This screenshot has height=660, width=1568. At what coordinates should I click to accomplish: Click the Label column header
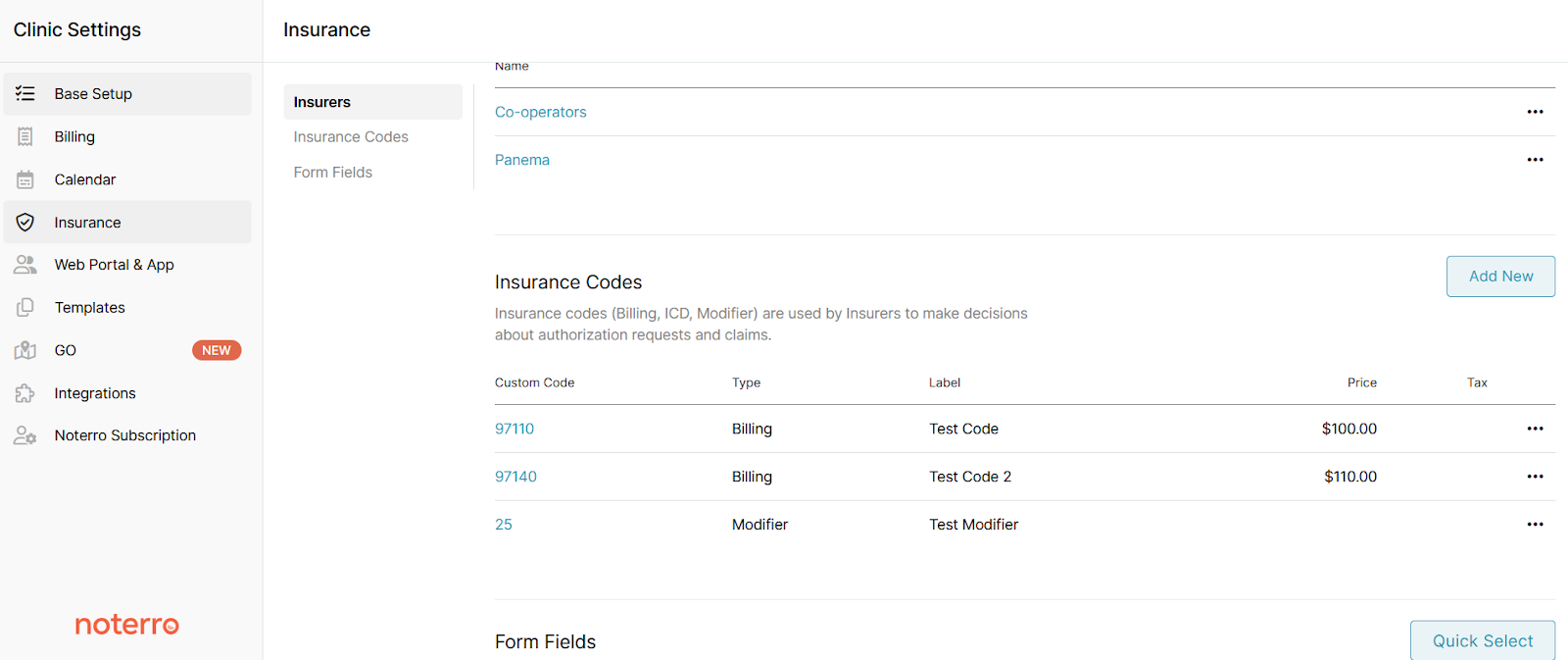click(945, 382)
